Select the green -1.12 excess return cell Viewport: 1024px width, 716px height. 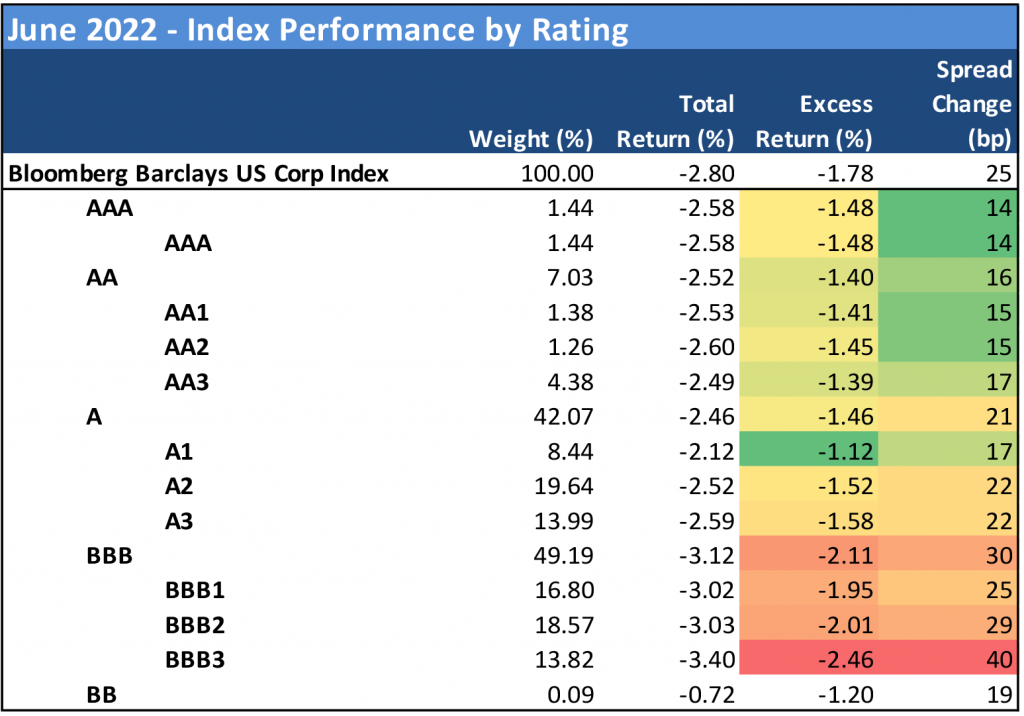809,451
